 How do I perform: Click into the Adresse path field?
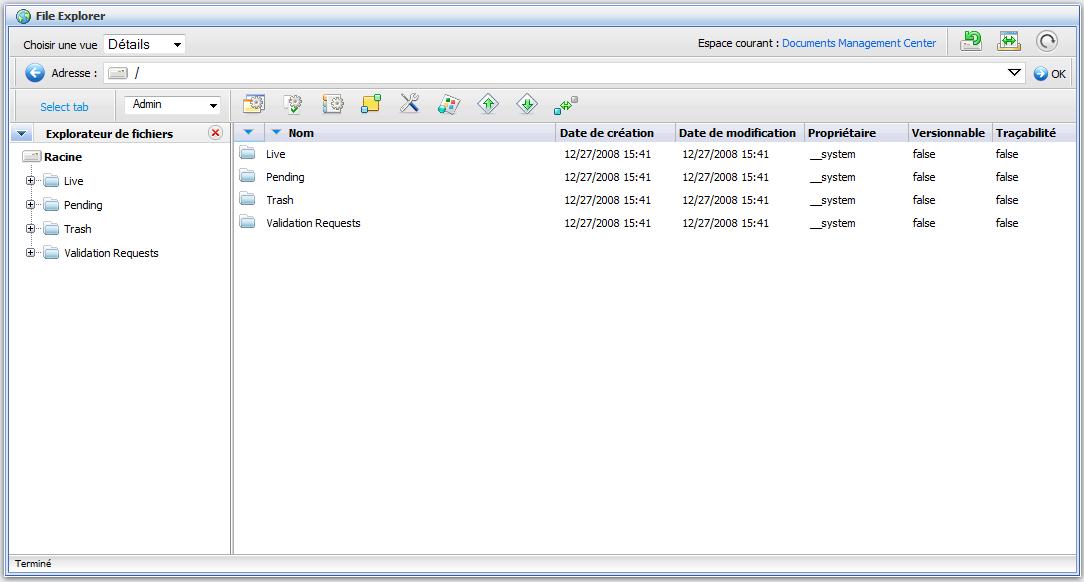coord(566,73)
